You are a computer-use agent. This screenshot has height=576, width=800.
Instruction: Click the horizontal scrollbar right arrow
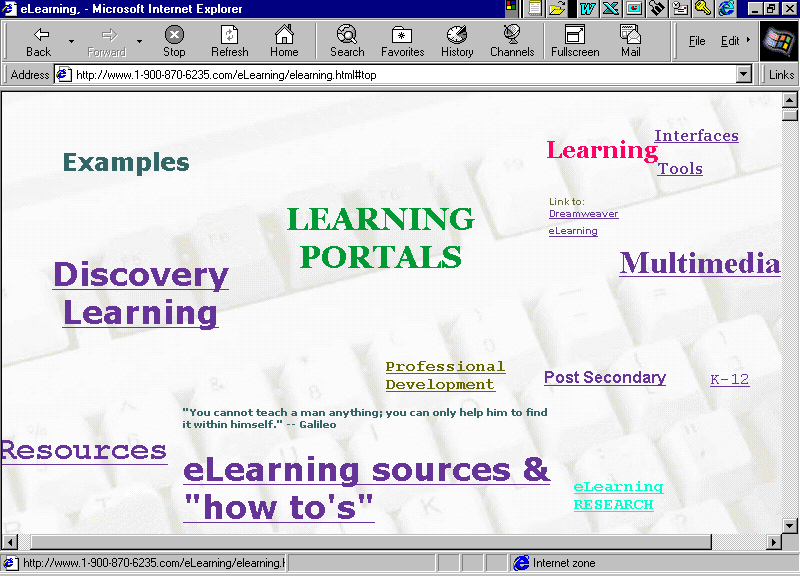pos(774,542)
